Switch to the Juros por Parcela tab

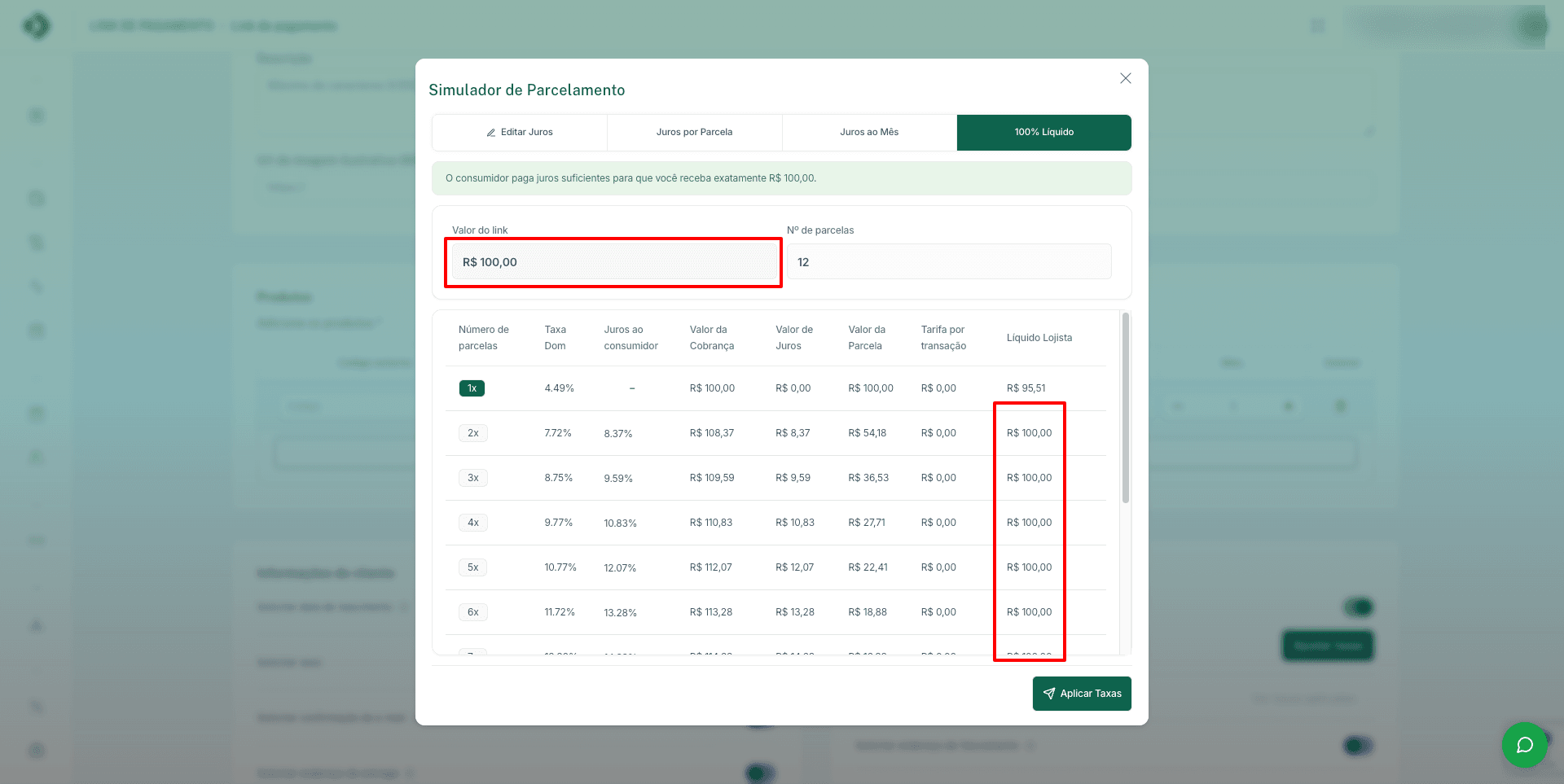[x=694, y=132]
